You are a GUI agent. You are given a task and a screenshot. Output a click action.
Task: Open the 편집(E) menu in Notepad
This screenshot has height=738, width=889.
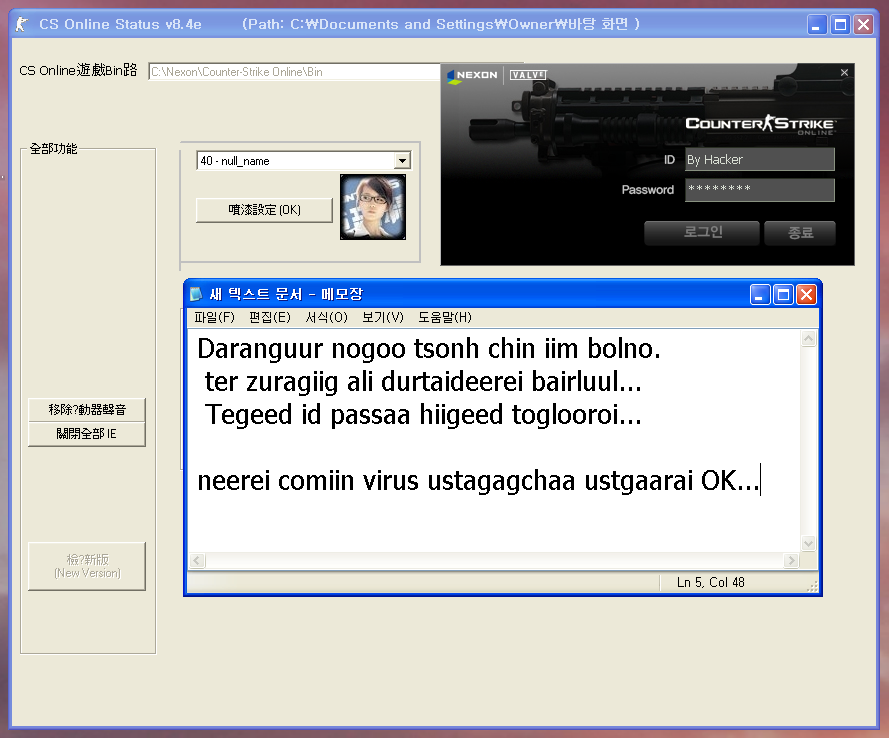coord(270,317)
